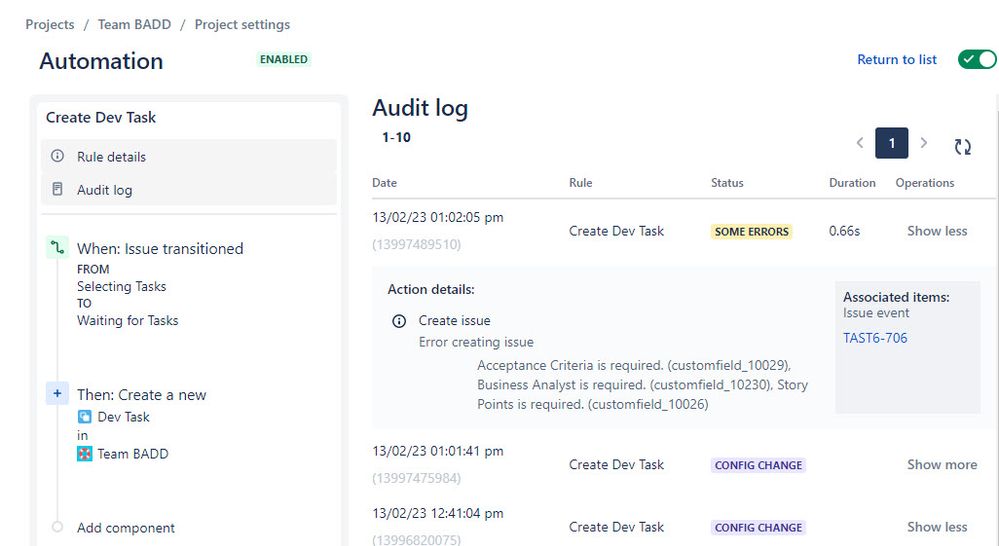Click audit ID (13997475984)
Screen dimensions: 999x546
coord(417,478)
